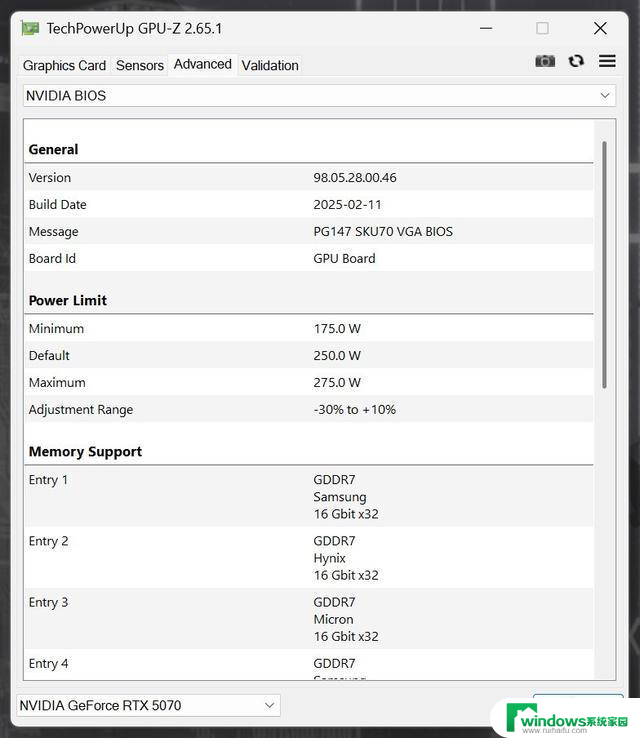
Task: Select the Build Date value 2025-02-11
Action: (347, 205)
